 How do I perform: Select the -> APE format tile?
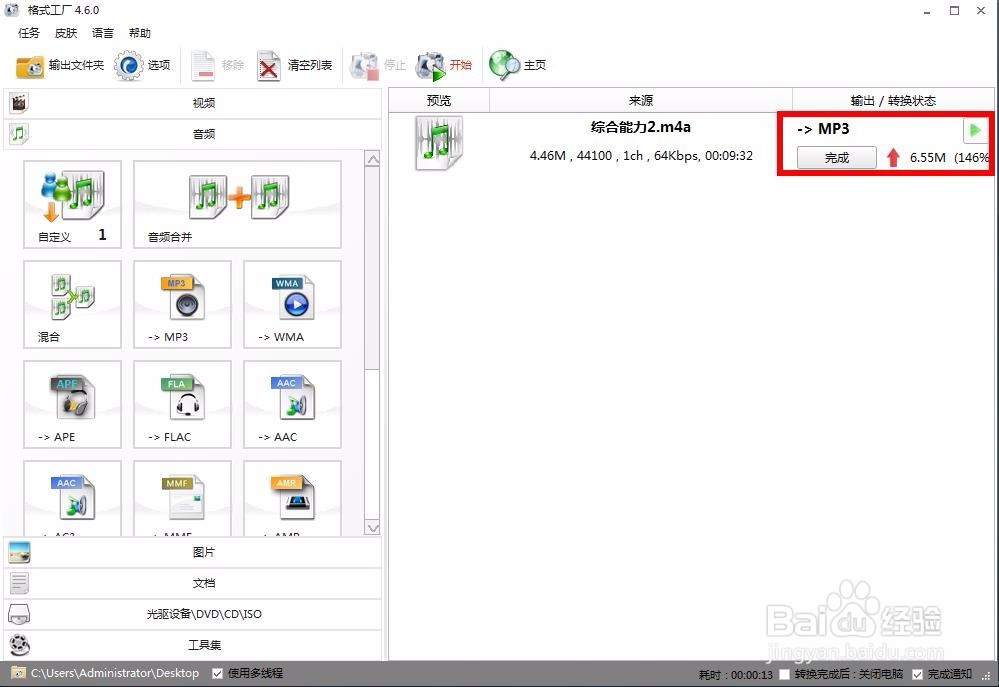72,404
